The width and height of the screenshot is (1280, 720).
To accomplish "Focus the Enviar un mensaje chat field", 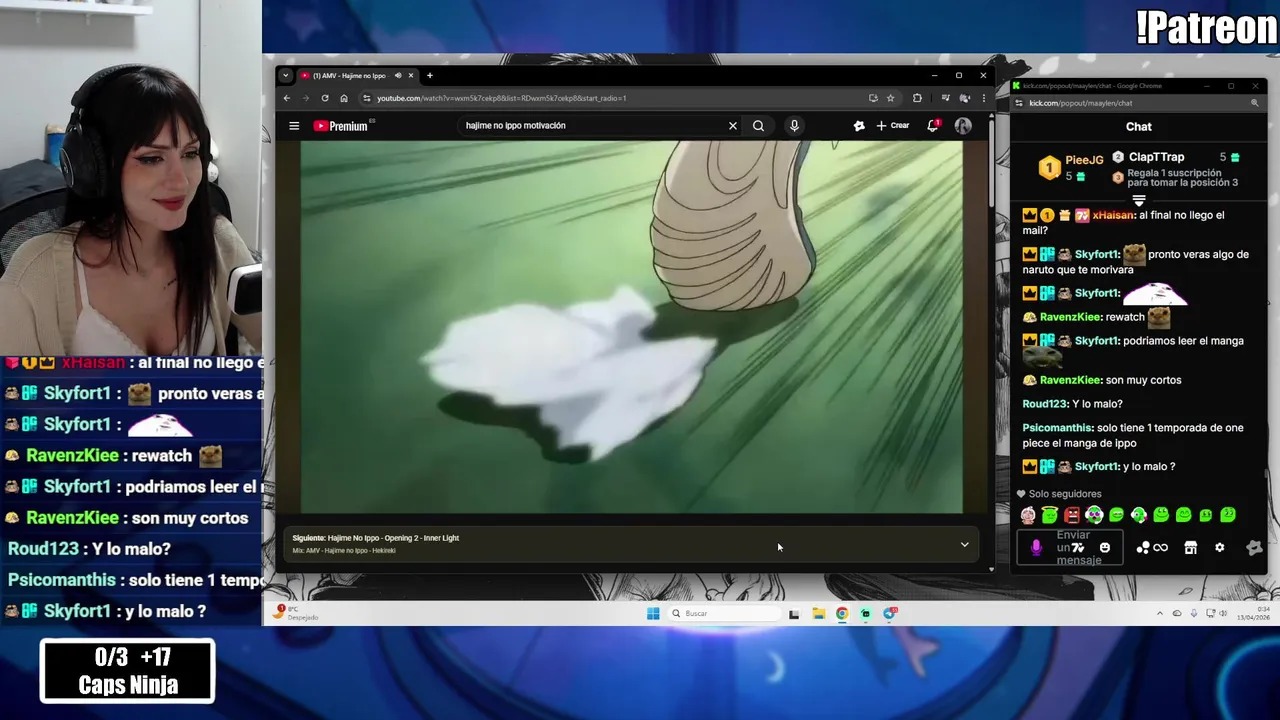I will click(1070, 548).
